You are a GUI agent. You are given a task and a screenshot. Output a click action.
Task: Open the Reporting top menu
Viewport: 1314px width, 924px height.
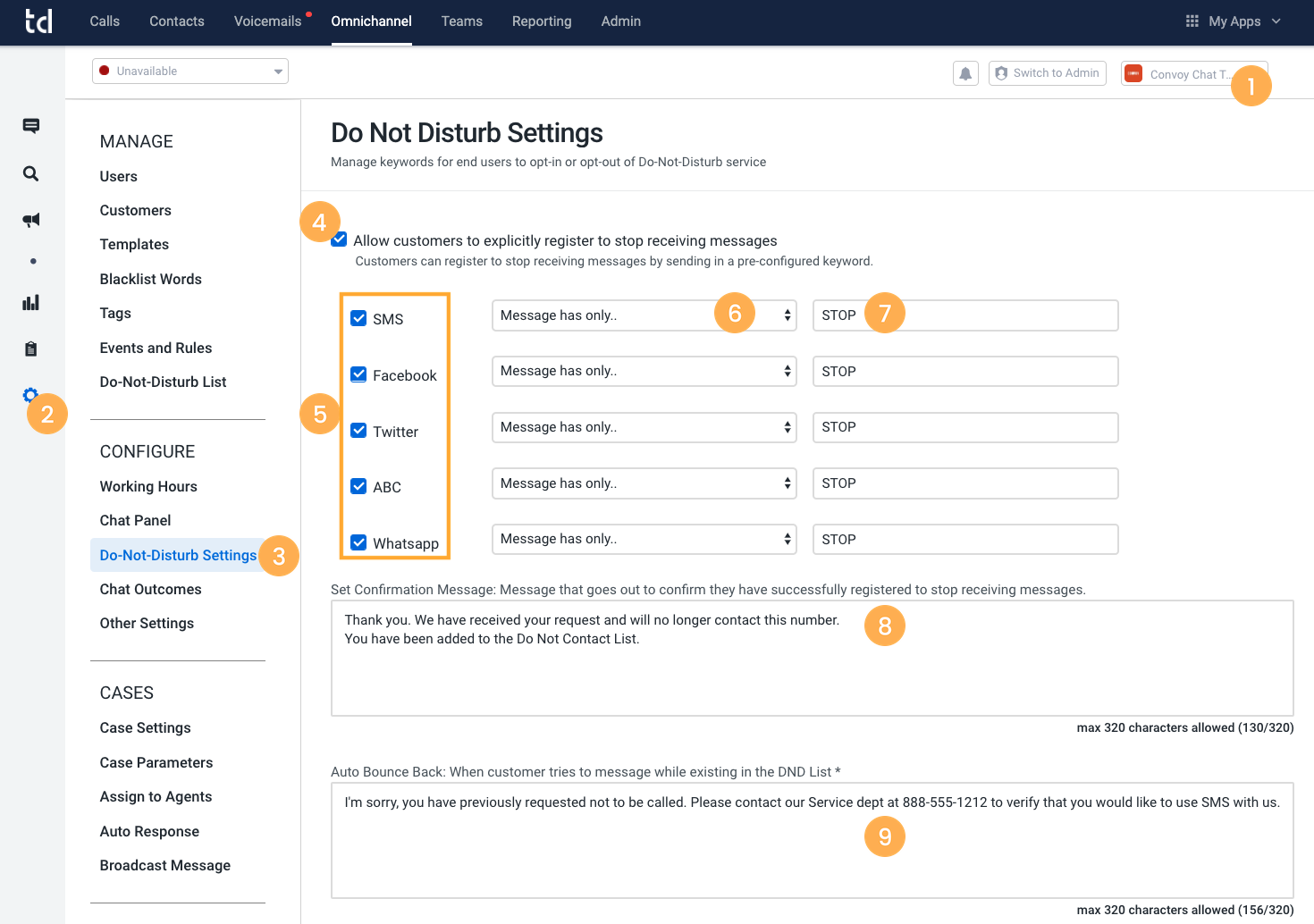click(542, 21)
